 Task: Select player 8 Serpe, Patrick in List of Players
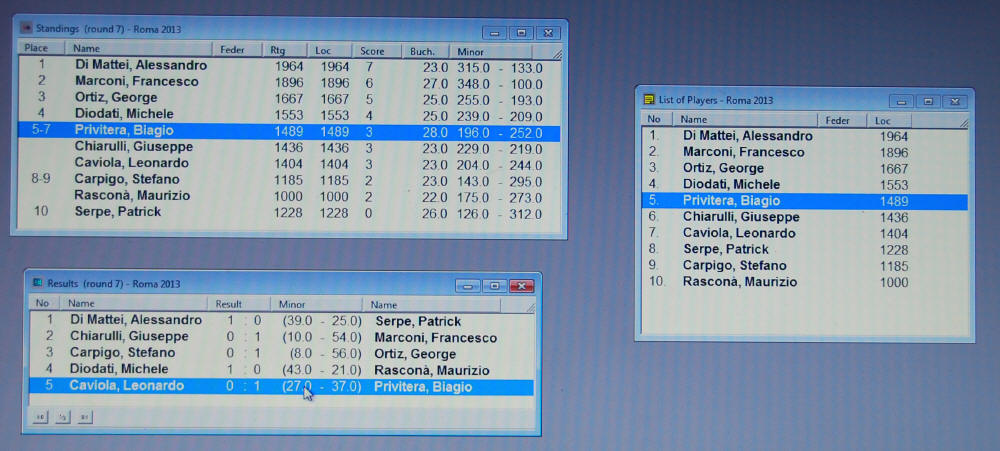[804, 249]
